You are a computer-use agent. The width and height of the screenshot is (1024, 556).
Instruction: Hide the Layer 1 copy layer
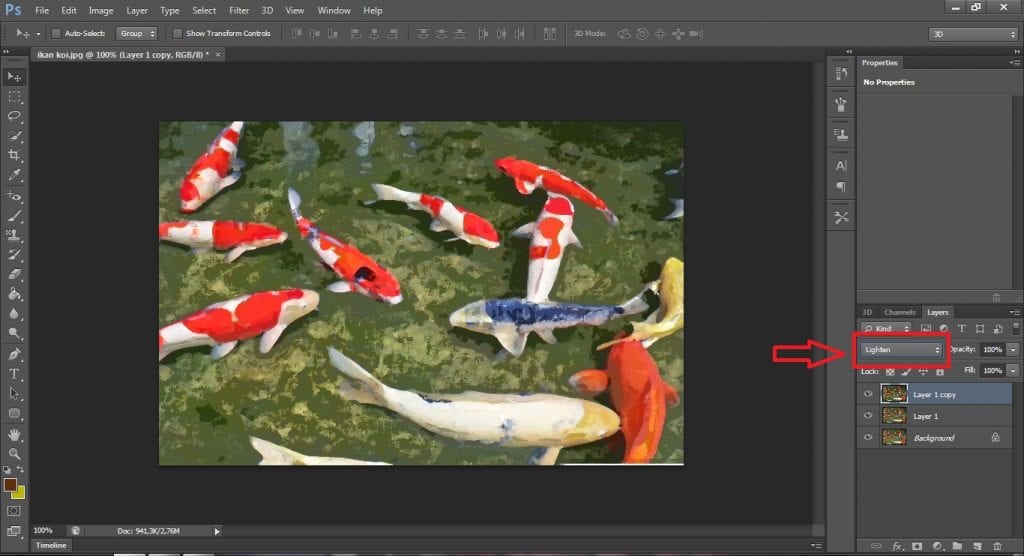[867, 394]
